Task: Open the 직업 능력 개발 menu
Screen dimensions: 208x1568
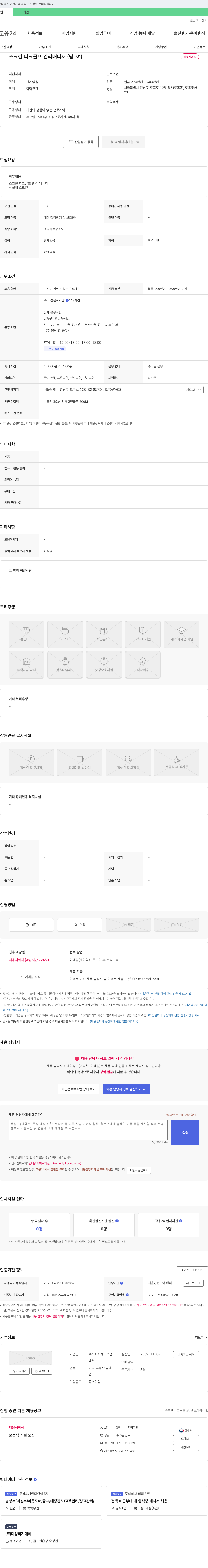Action: tap(142, 34)
